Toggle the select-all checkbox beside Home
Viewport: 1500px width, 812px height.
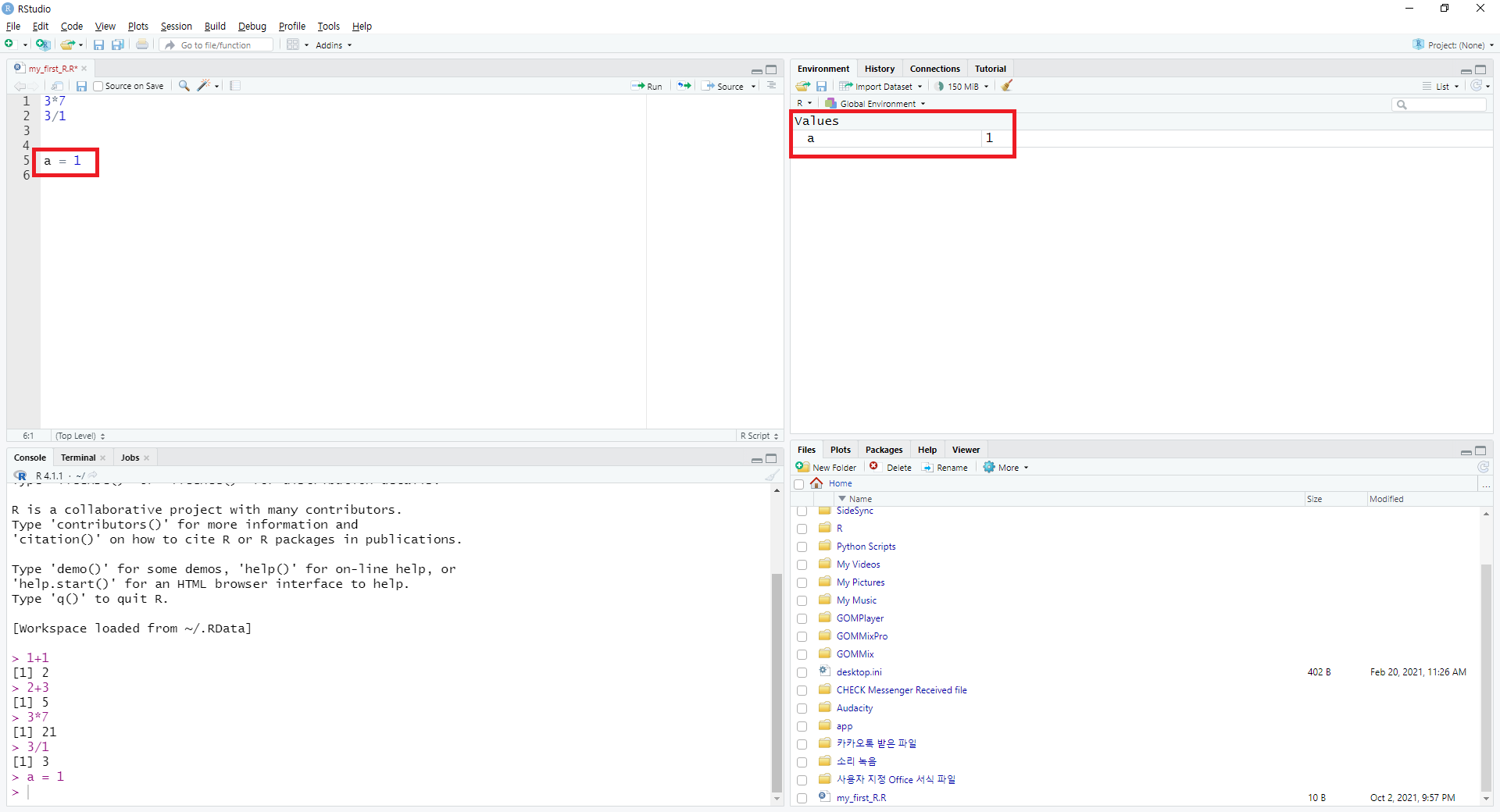(x=798, y=484)
